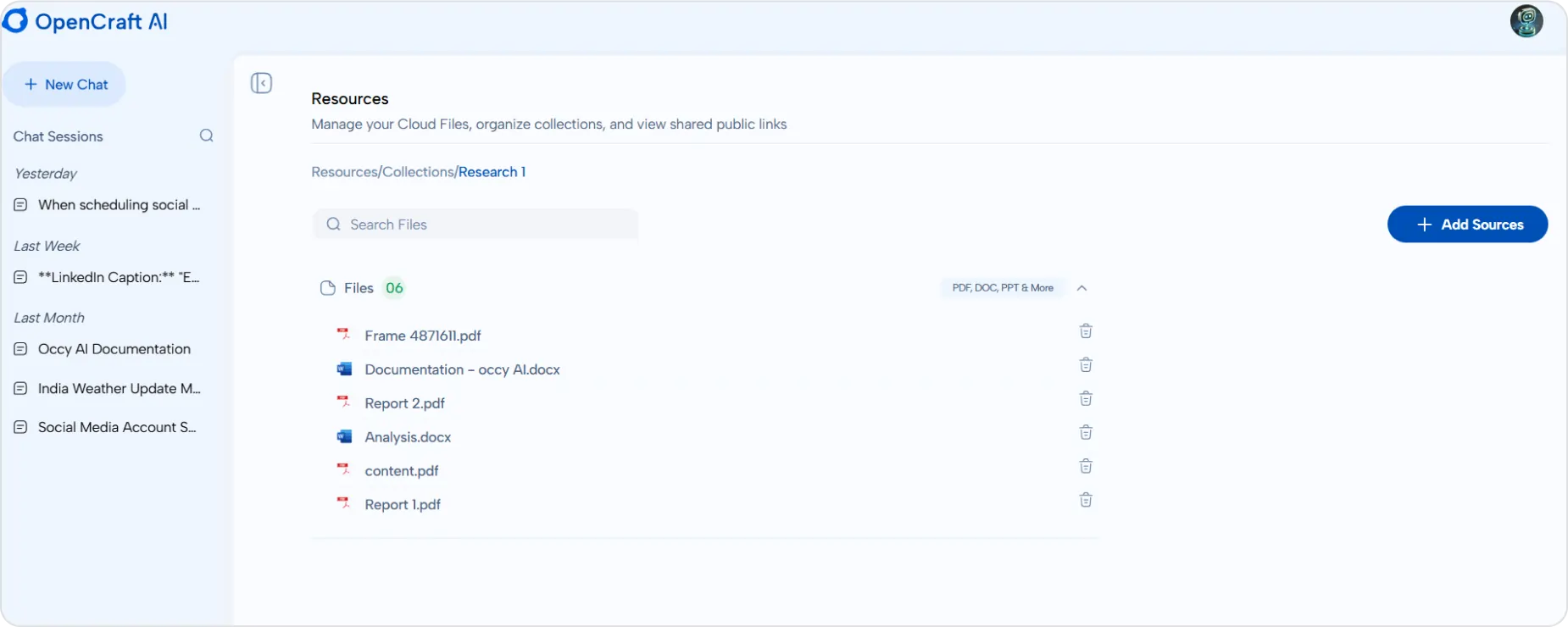This screenshot has height=627, width=1568.
Task: Remove Analysis.docx using trash icon
Action: (1085, 433)
